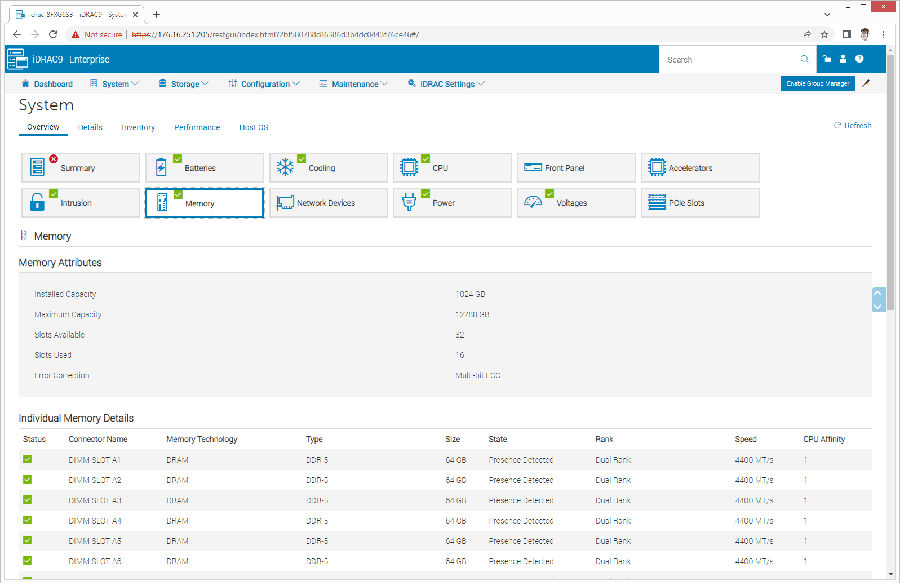900x583 pixels.
Task: Select the Batteries tile
Action: point(204,168)
